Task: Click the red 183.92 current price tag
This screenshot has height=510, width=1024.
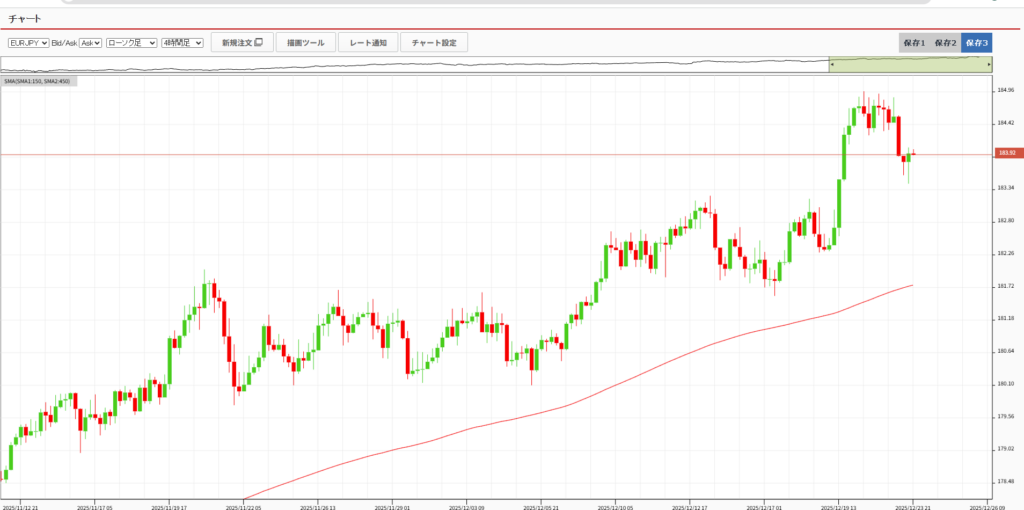Action: point(1006,153)
